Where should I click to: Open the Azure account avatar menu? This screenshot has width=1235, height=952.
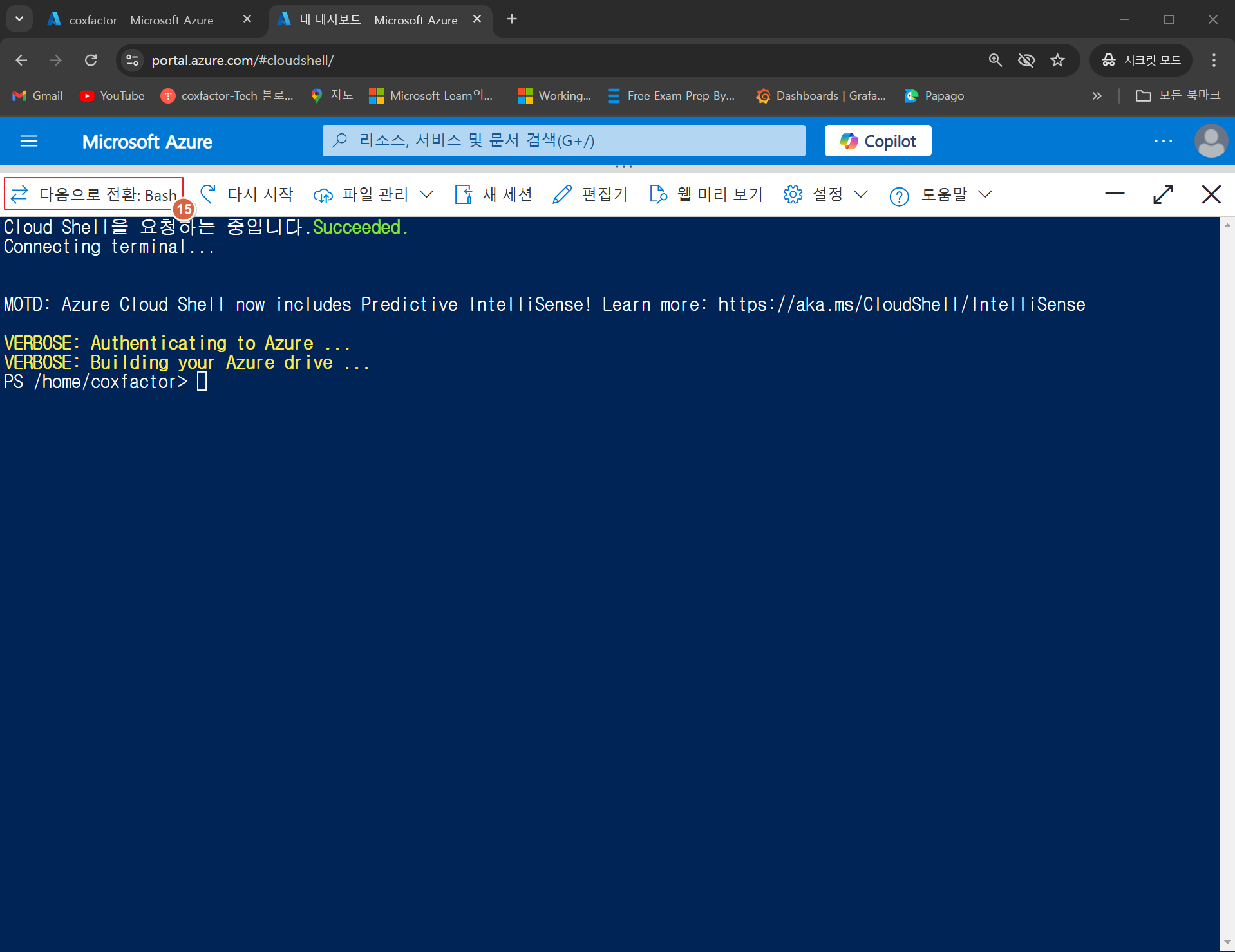(x=1211, y=140)
